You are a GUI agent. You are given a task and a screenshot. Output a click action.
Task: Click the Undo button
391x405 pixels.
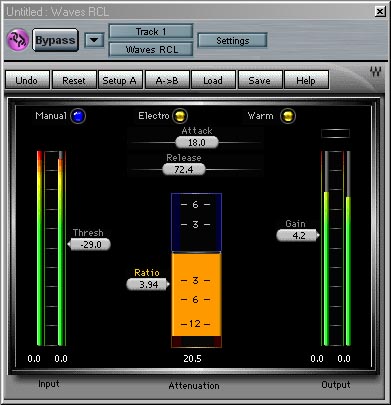27,80
